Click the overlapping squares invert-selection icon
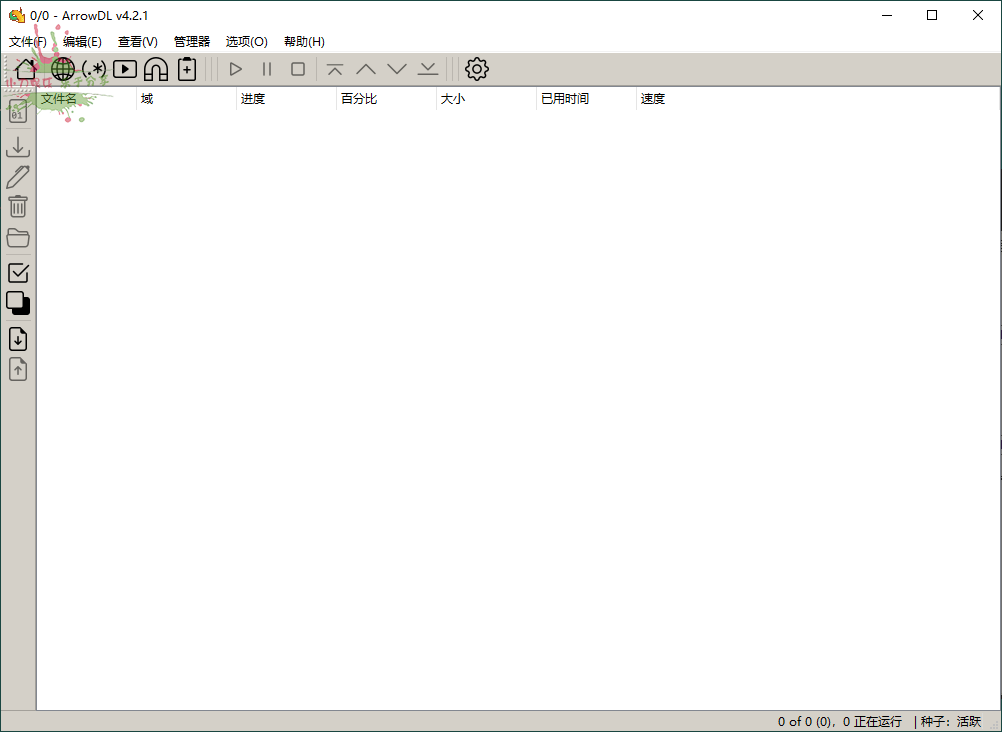Screen dimensions: 1002x732 click(x=18, y=302)
